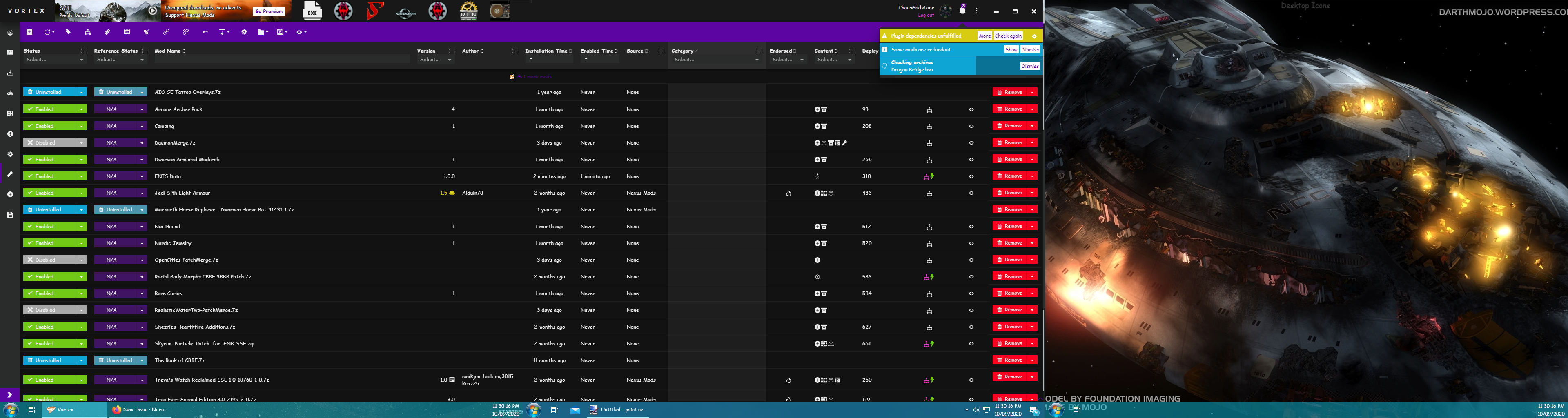Click the chain-link Deploy Mods toolbar icon
Image resolution: width=1568 pixels, height=418 pixels.
[x=165, y=32]
